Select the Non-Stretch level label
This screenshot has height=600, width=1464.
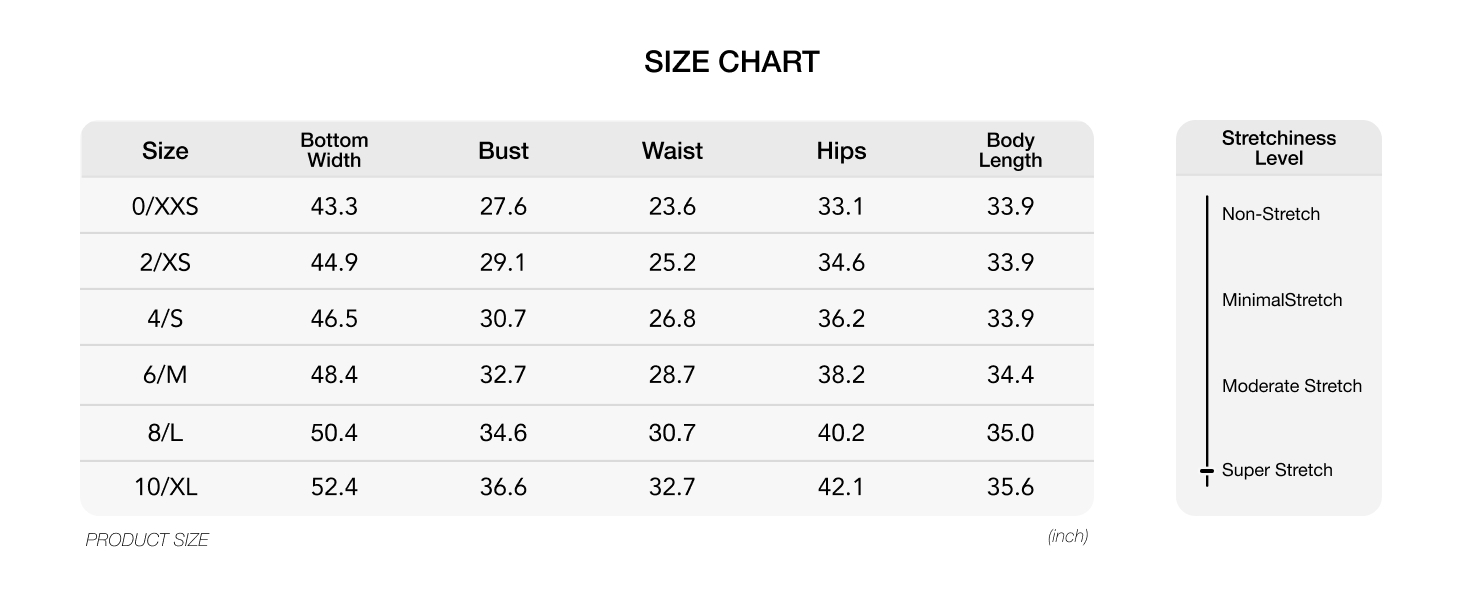[x=1270, y=214]
